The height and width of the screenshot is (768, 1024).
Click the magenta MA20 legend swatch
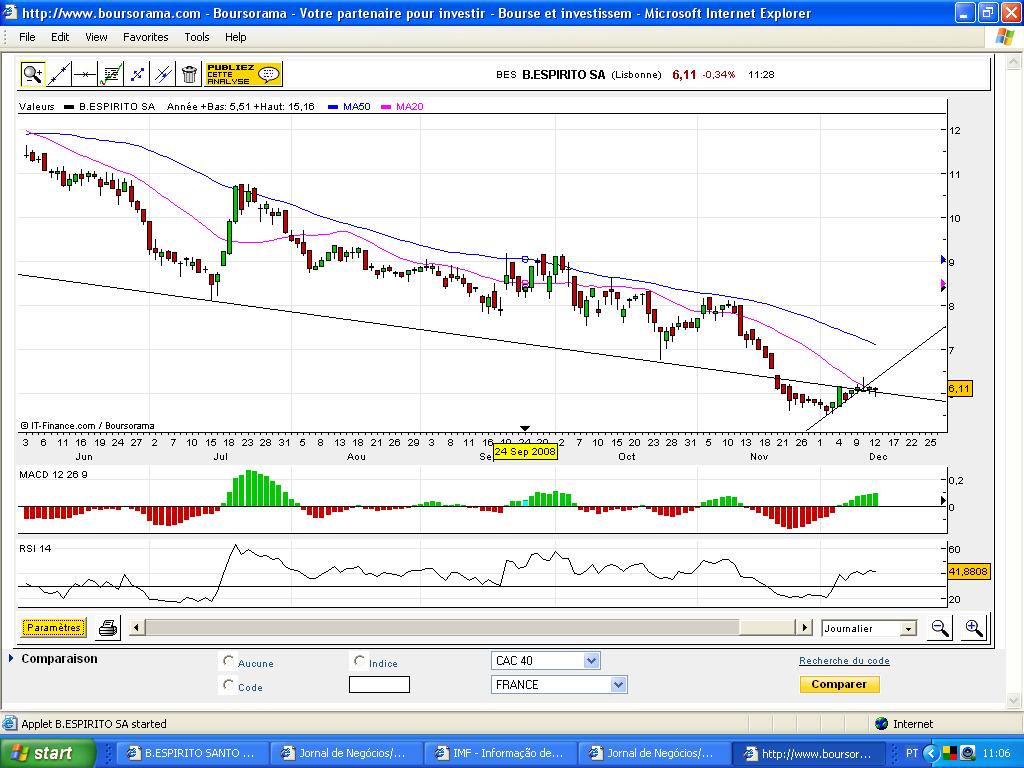point(385,107)
